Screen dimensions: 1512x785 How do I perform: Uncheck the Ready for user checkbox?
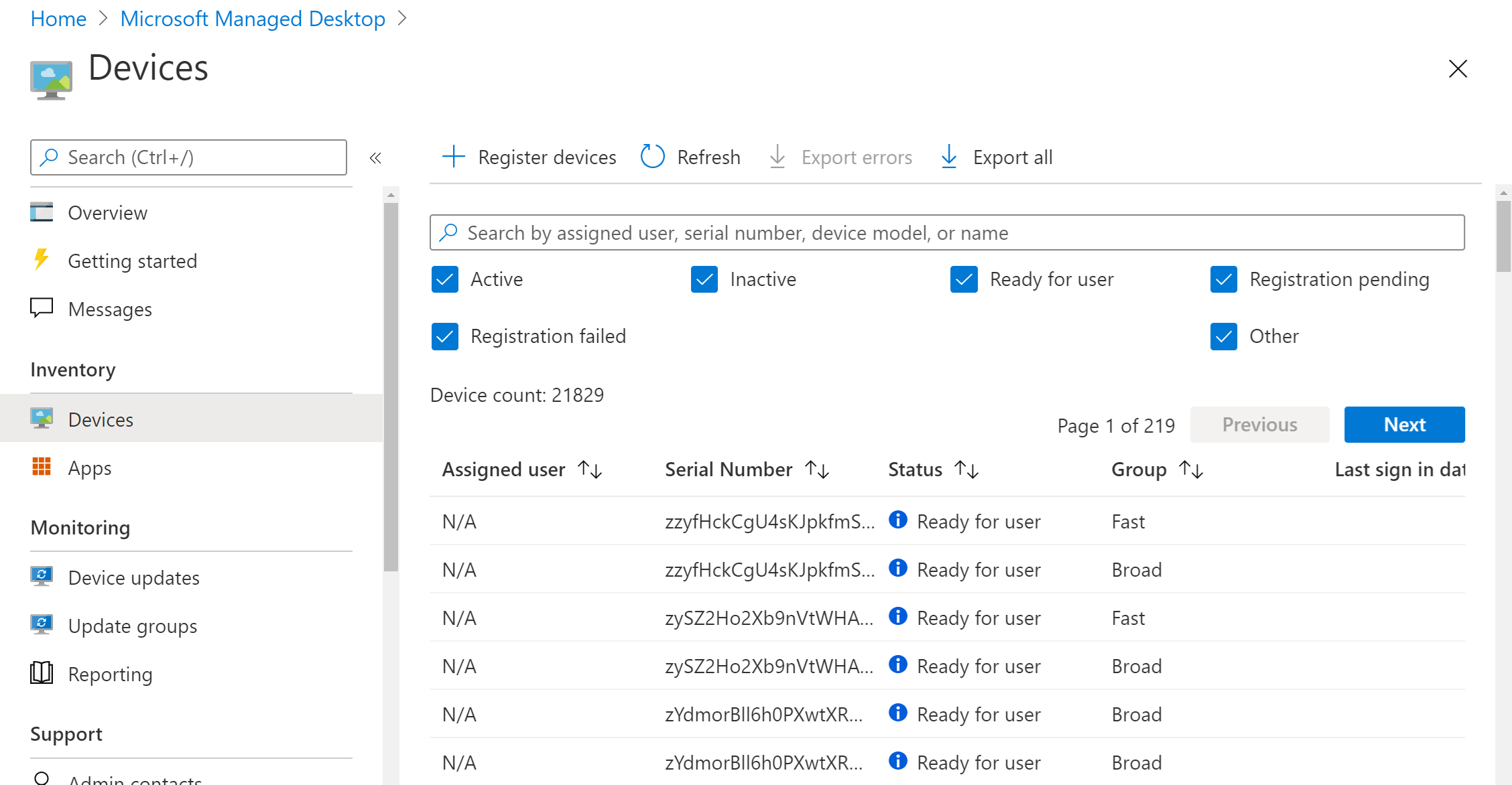coord(964,279)
